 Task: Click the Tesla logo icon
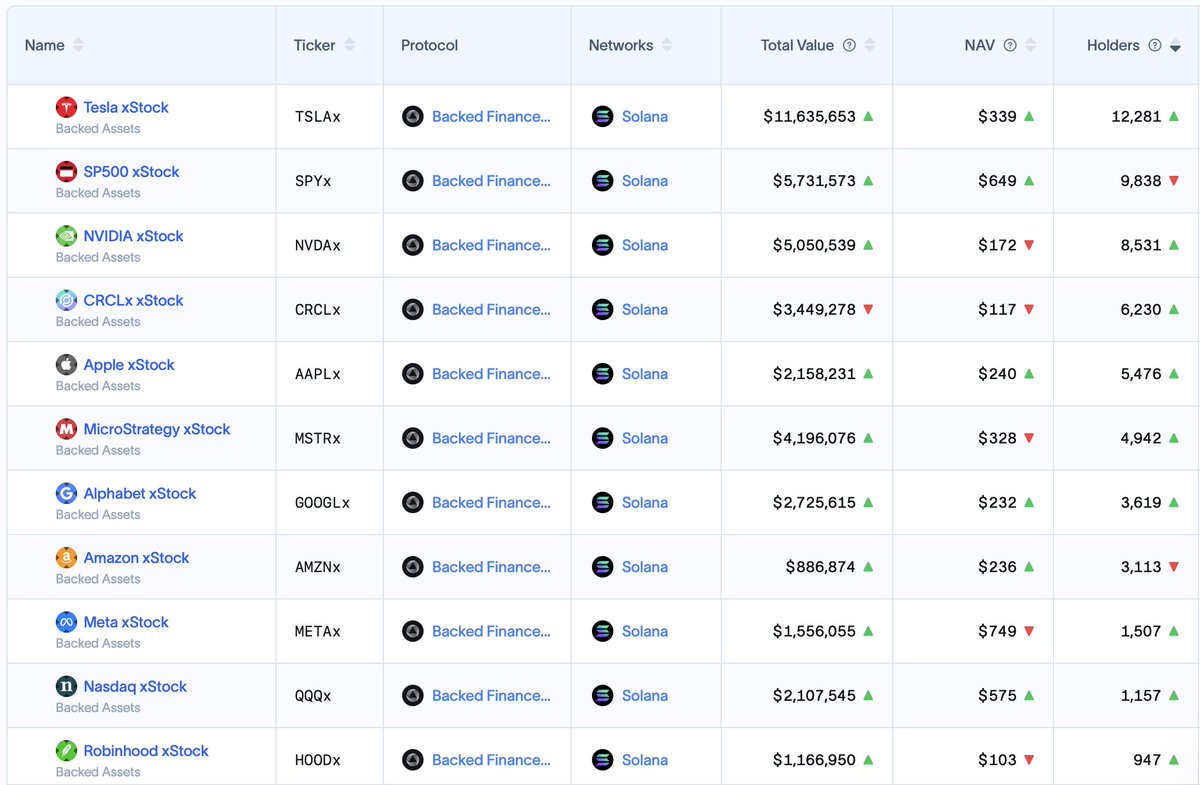pyautogui.click(x=67, y=107)
